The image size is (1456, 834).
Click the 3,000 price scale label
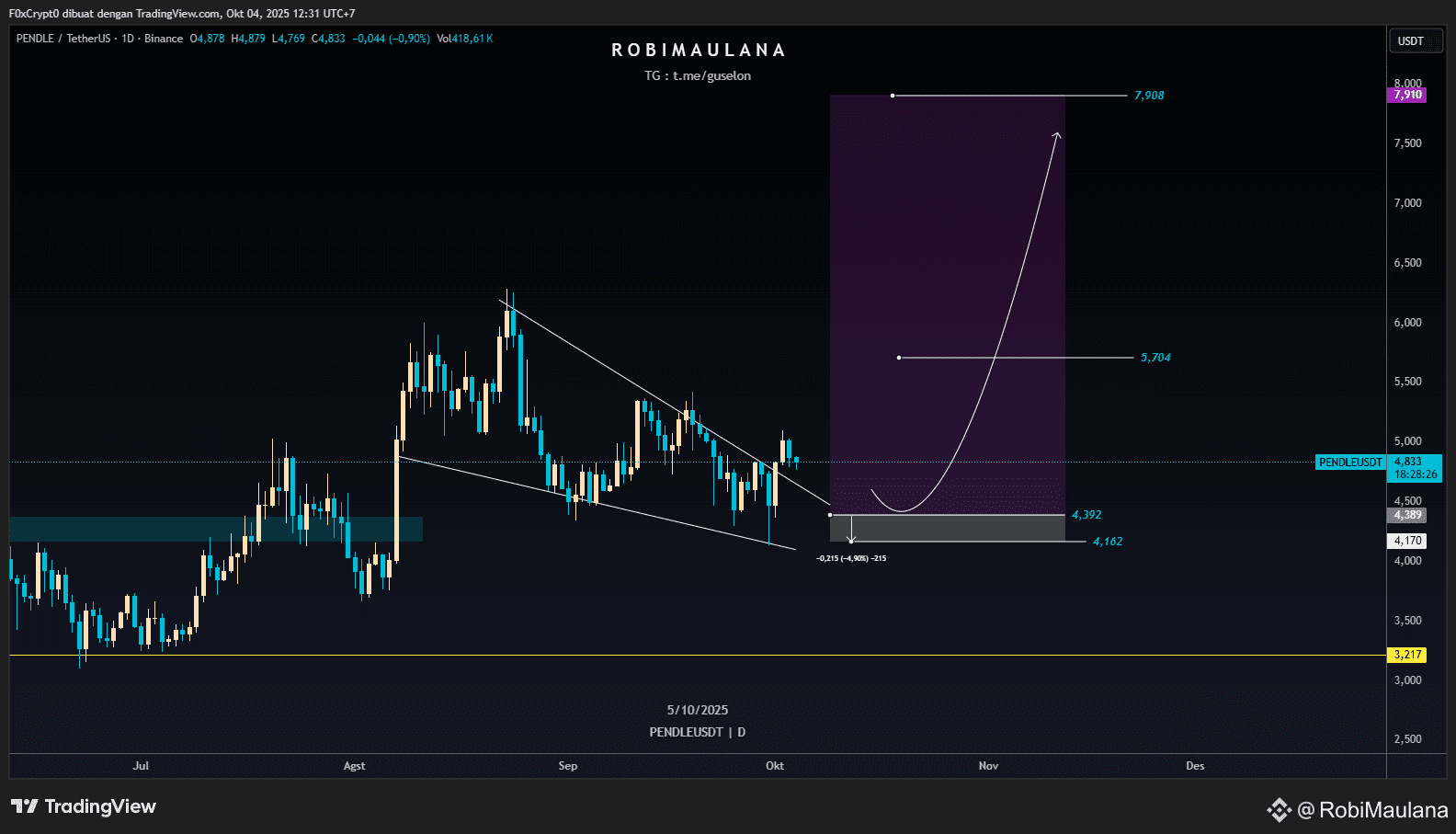(x=1407, y=680)
